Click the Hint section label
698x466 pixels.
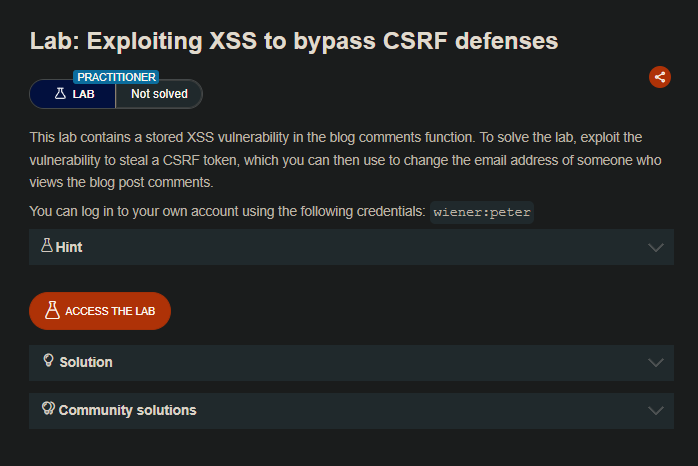[69, 247]
